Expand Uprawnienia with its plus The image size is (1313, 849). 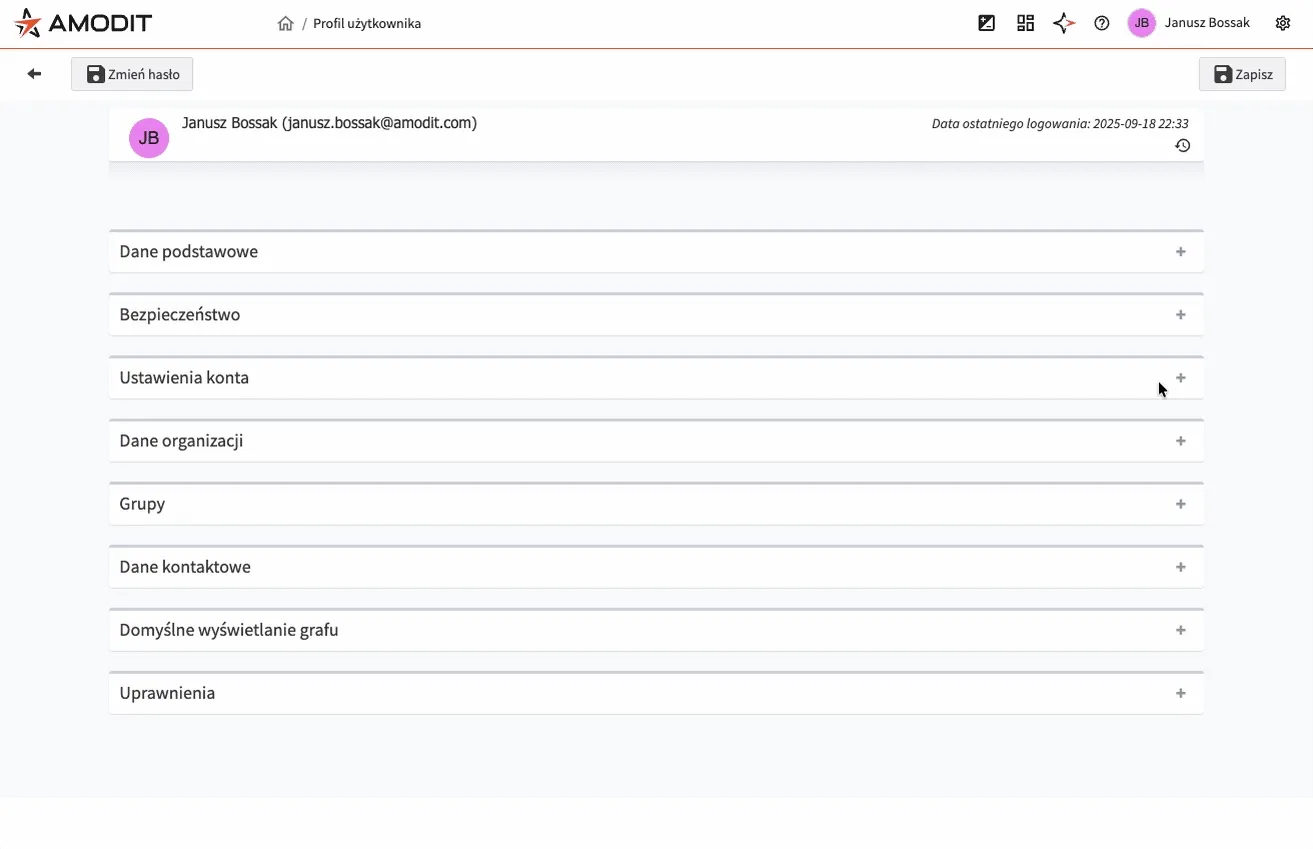[x=1181, y=693]
